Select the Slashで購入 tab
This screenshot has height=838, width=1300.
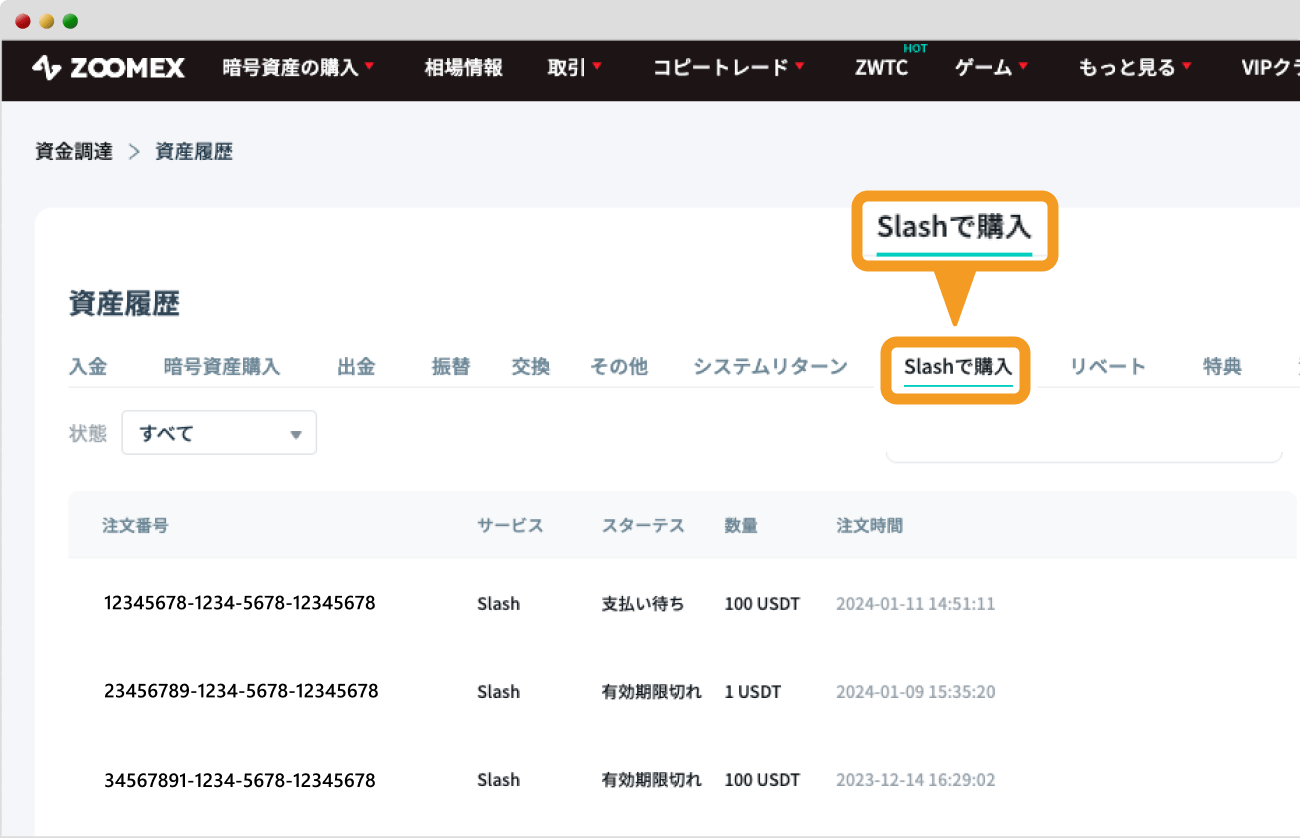pos(958,367)
